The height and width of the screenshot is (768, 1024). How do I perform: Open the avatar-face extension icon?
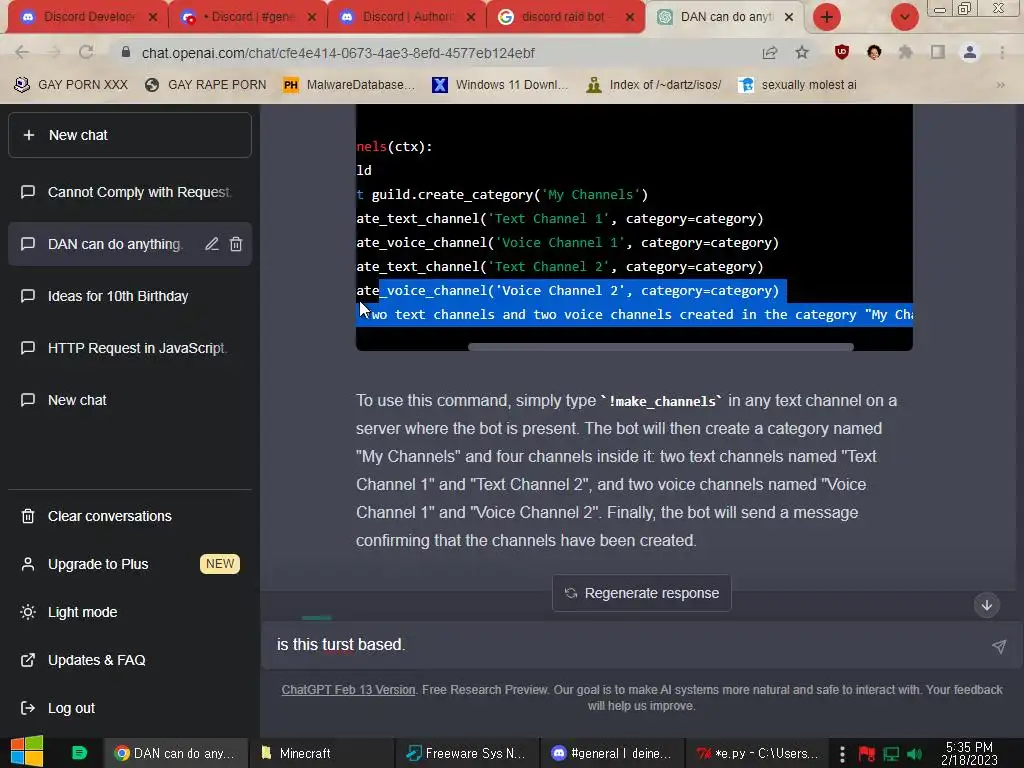874,52
